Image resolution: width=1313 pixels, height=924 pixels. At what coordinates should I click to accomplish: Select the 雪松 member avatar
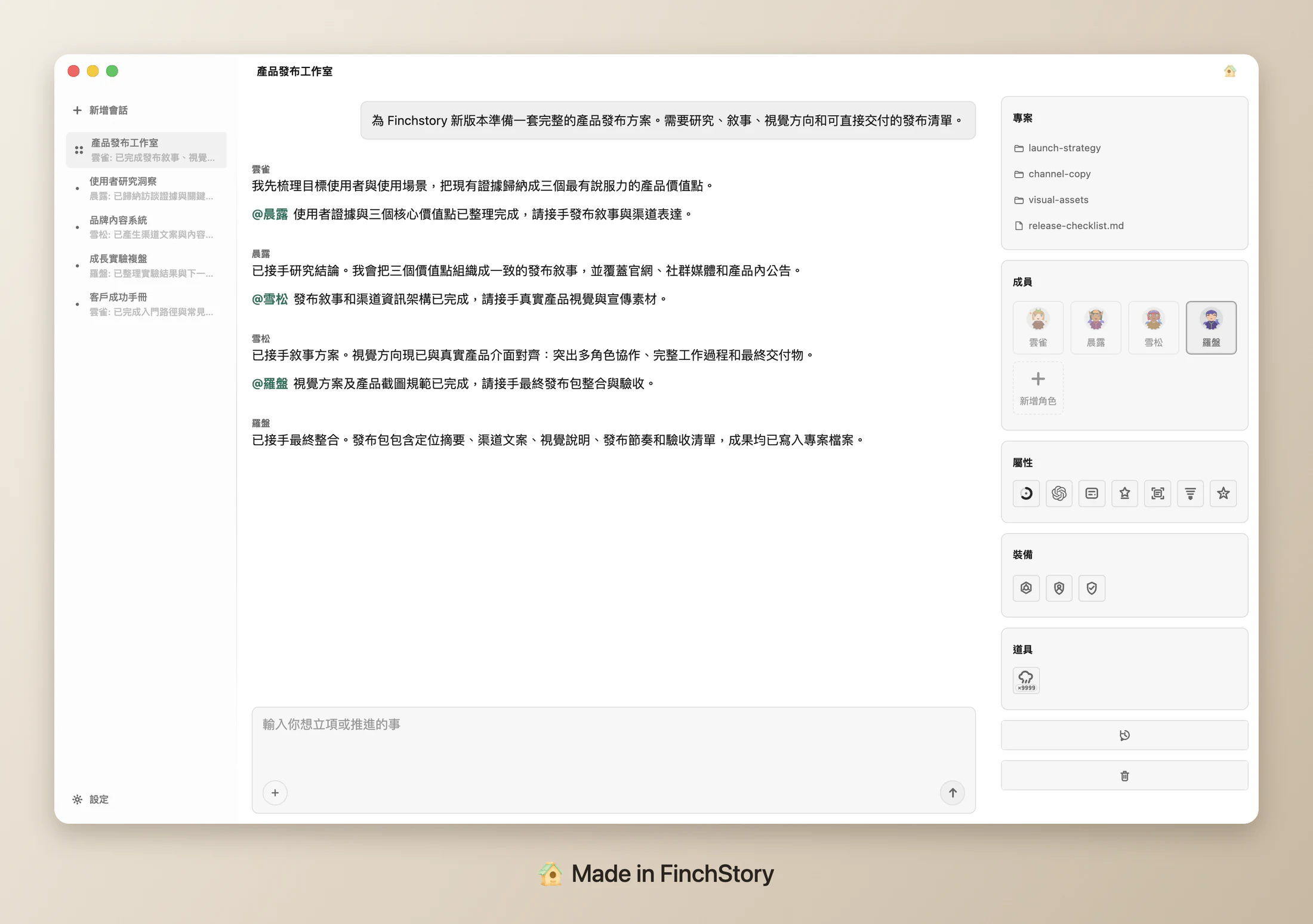click(1154, 328)
